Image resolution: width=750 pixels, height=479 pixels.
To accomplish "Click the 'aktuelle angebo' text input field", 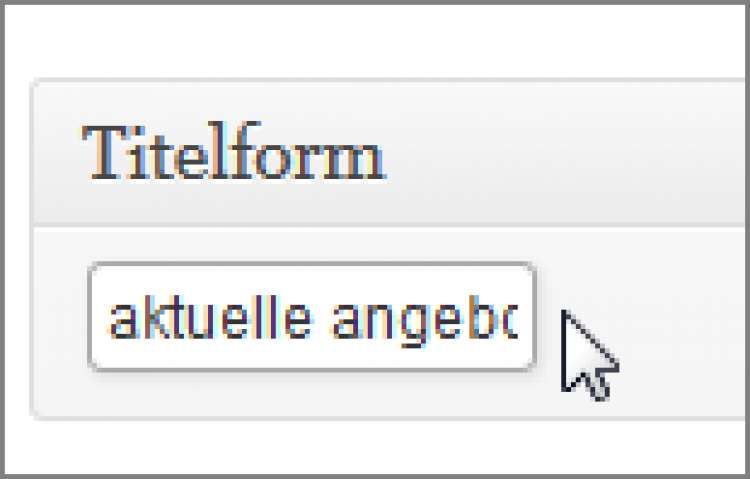I will (311, 318).
